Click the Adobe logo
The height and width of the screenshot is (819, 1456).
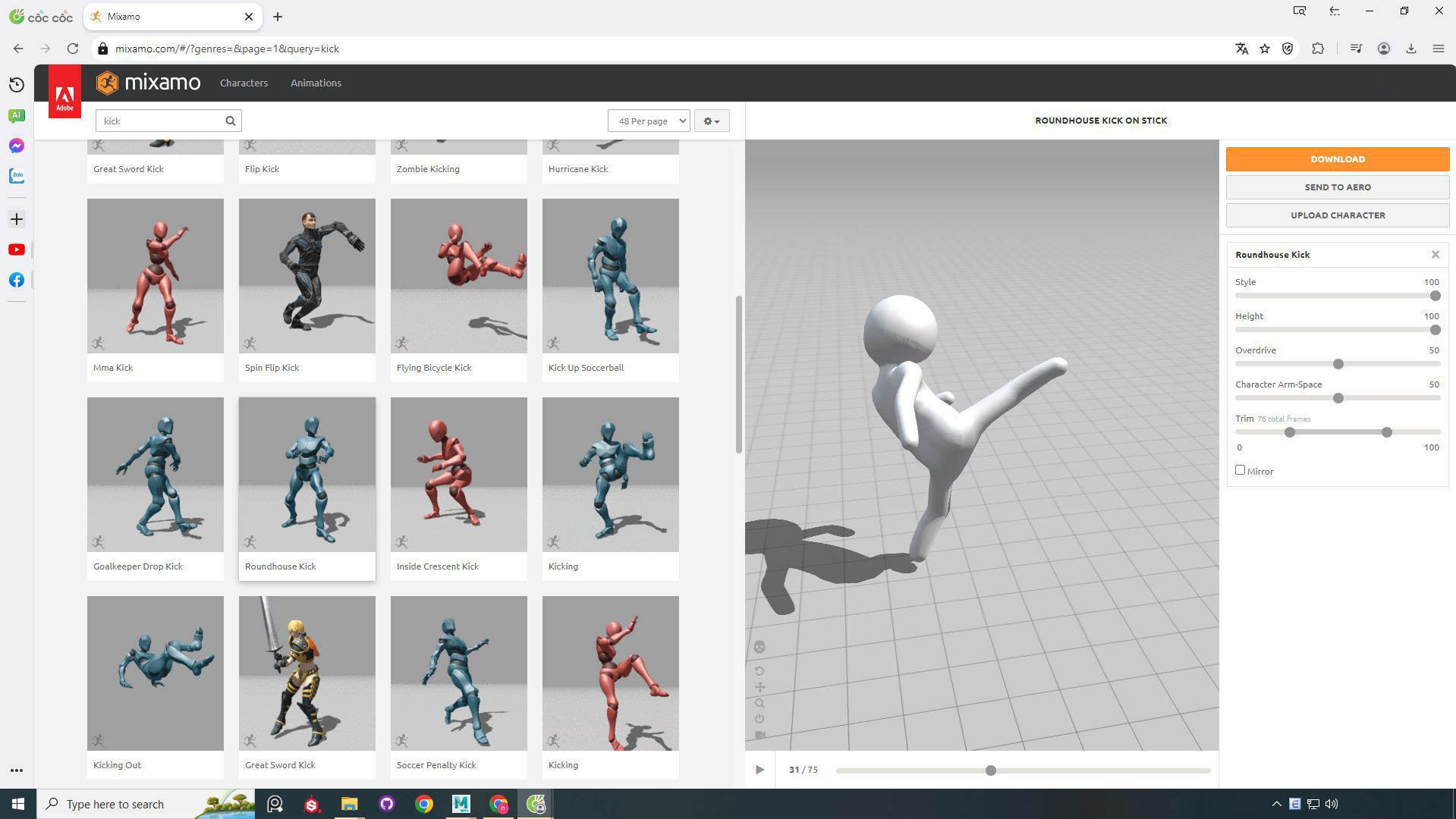click(x=65, y=92)
